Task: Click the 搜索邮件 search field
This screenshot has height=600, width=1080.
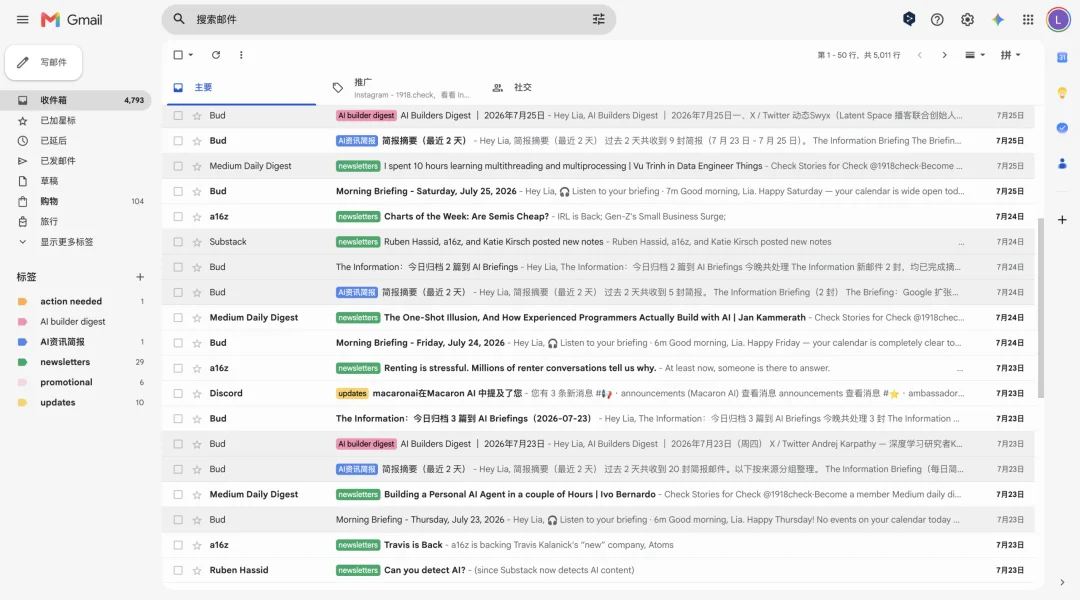Action: [389, 19]
